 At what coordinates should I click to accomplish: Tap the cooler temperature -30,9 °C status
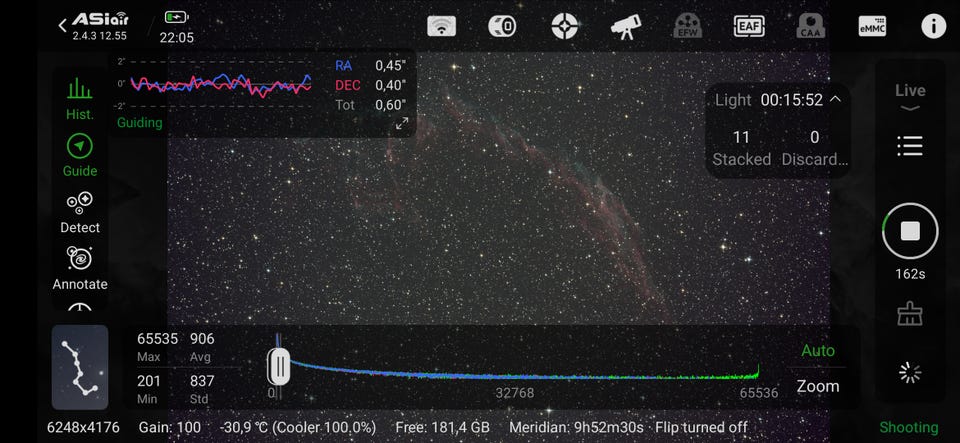pos(298,427)
